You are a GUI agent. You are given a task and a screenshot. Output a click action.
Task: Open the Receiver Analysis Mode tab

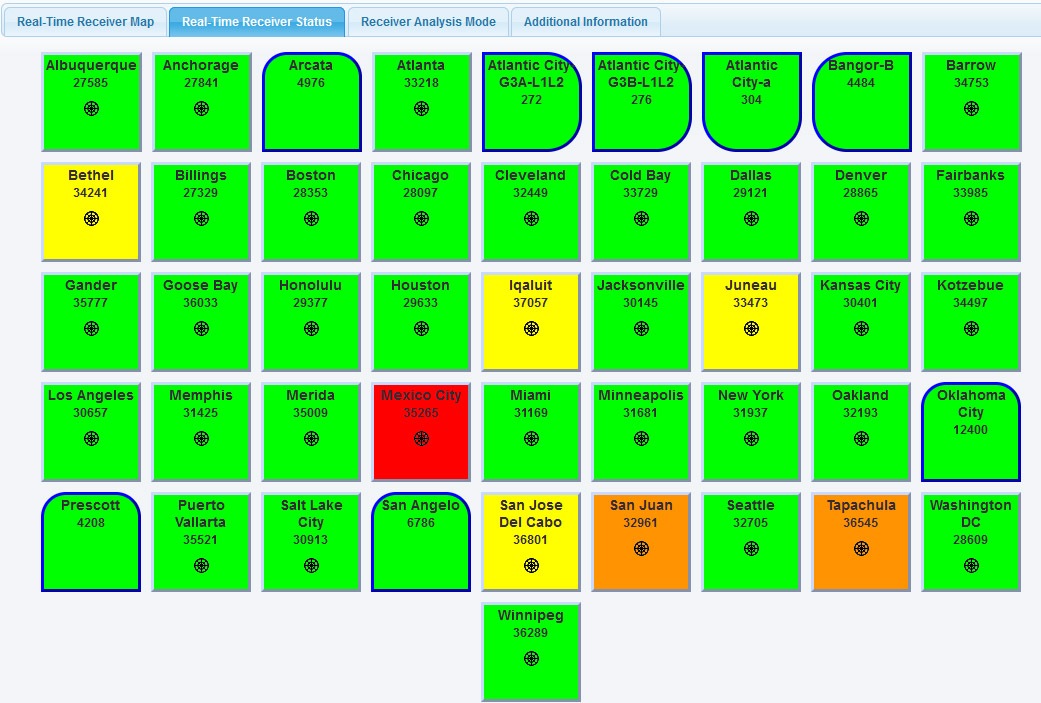point(428,22)
